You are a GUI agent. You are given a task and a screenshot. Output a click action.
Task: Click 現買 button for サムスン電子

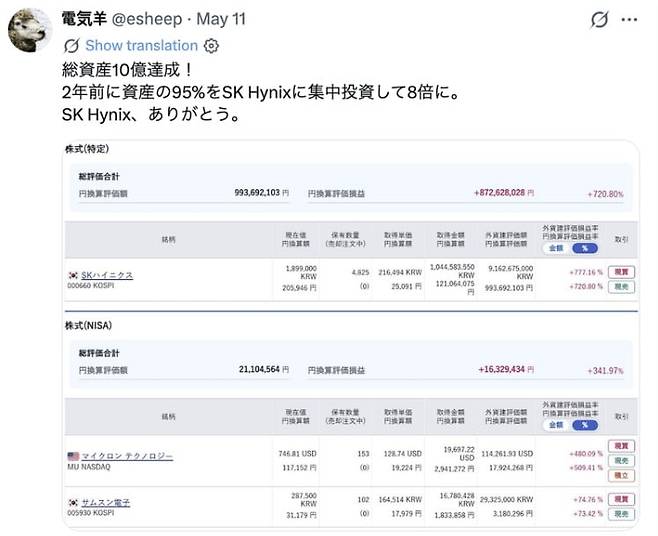tap(621, 499)
